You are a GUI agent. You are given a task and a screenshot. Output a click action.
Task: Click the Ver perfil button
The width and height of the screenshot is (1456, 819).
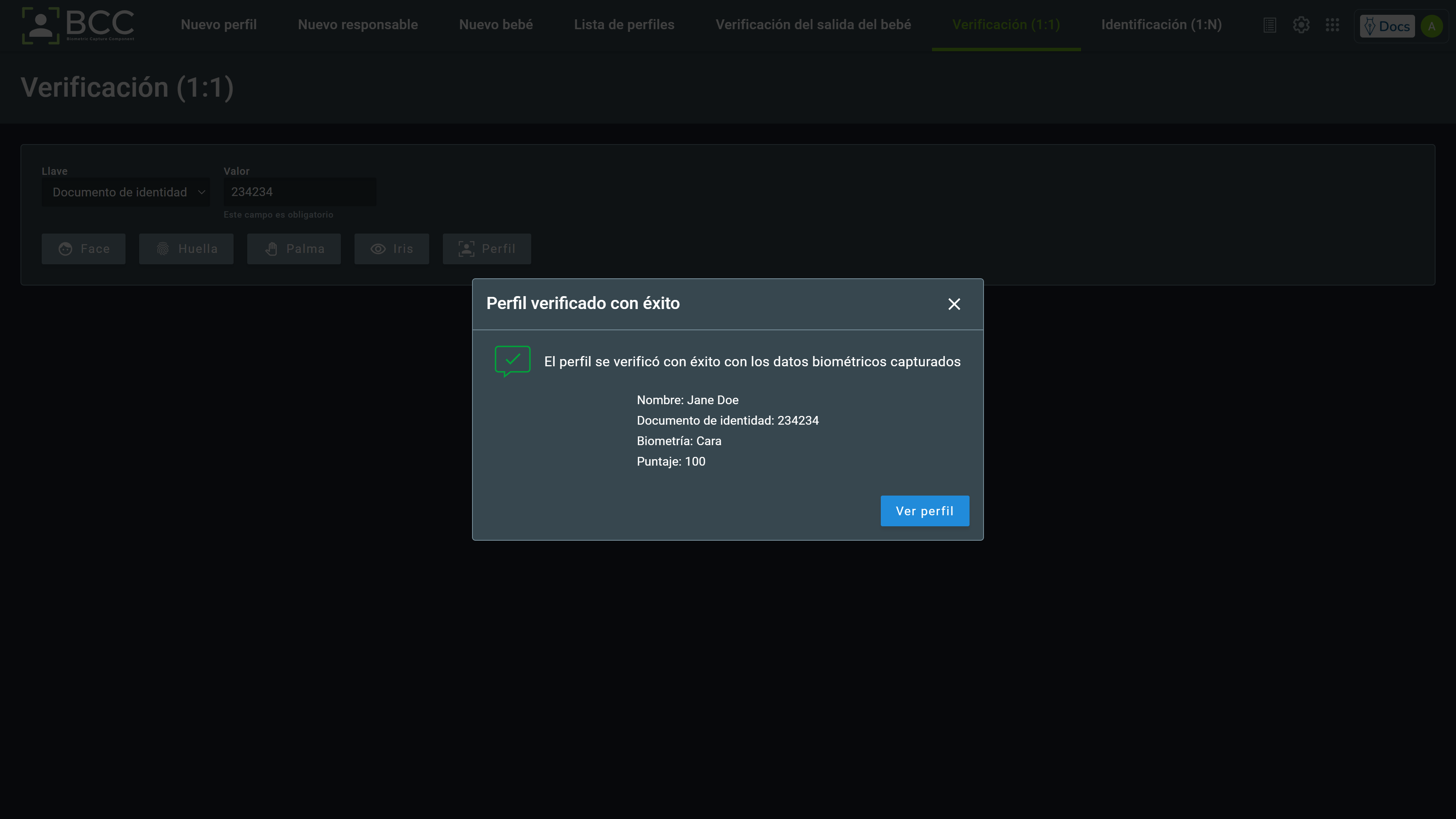click(925, 511)
